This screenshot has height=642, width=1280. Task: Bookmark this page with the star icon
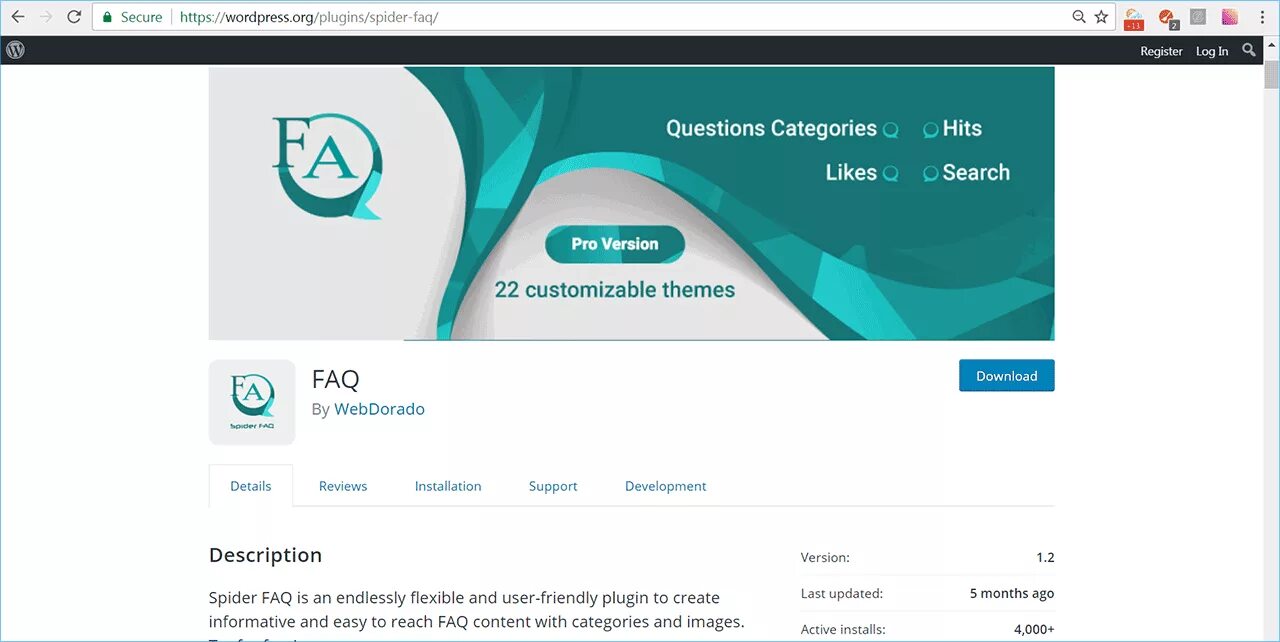1101,17
